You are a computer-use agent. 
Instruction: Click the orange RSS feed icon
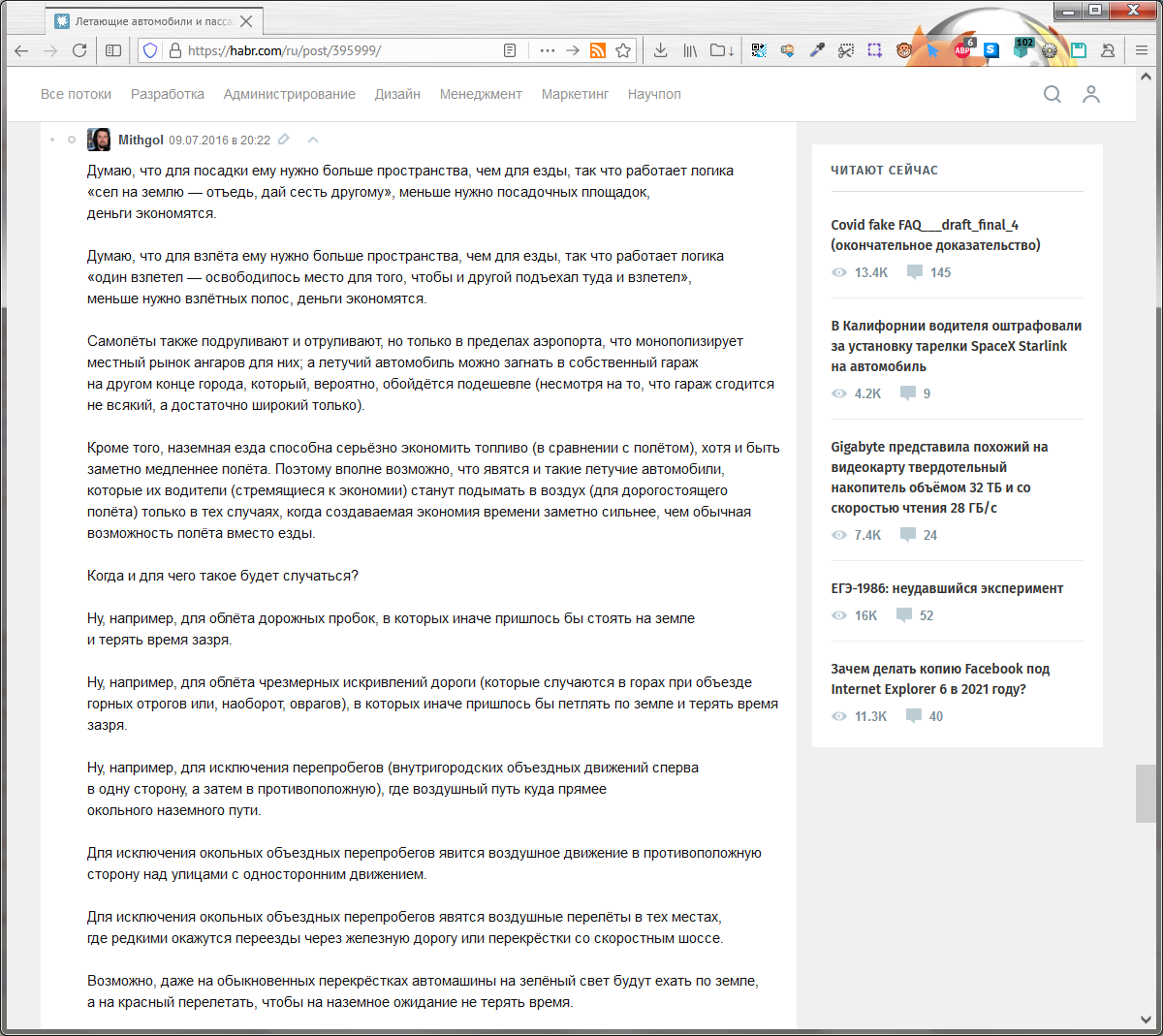[598, 50]
